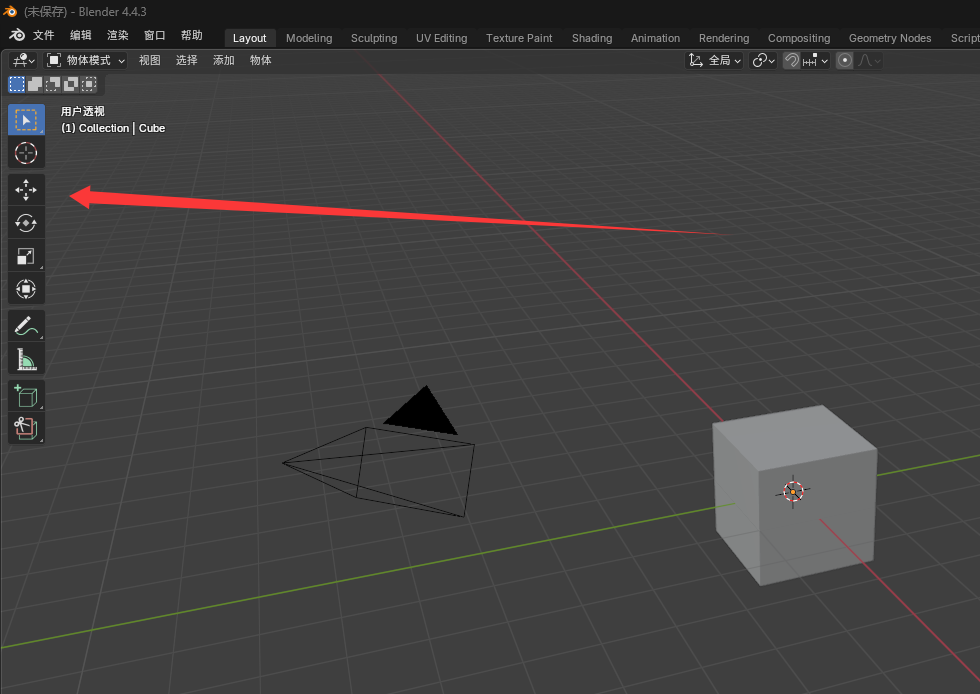
Task: Open the 物体模式 mode dropdown
Action: [86, 61]
